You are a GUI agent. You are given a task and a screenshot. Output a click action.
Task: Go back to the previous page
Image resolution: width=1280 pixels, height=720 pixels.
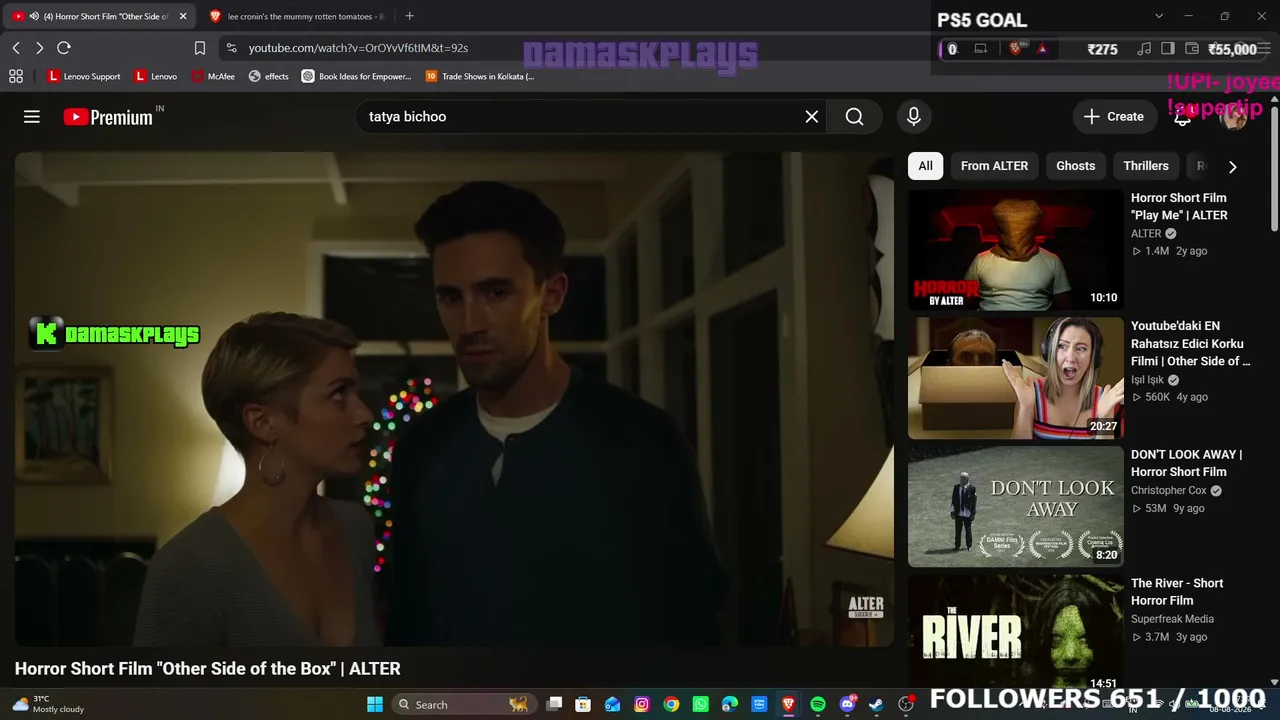16,48
